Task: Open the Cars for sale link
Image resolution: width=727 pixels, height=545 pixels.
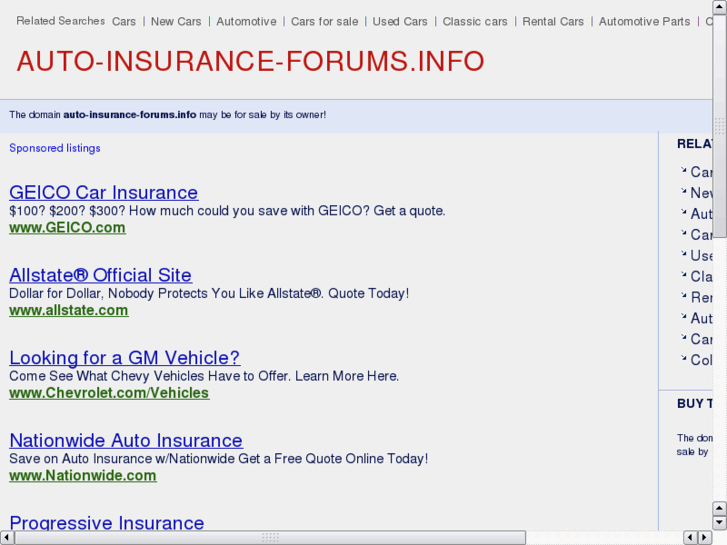Action: coord(325,21)
